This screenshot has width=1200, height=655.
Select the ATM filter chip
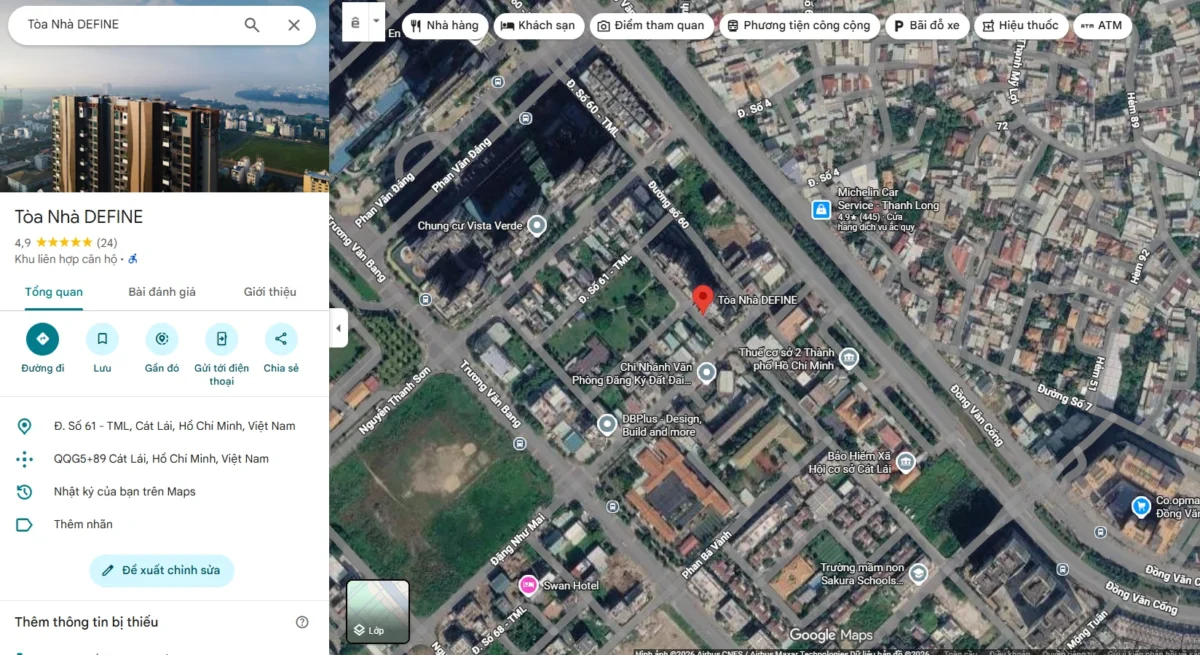coord(1102,26)
